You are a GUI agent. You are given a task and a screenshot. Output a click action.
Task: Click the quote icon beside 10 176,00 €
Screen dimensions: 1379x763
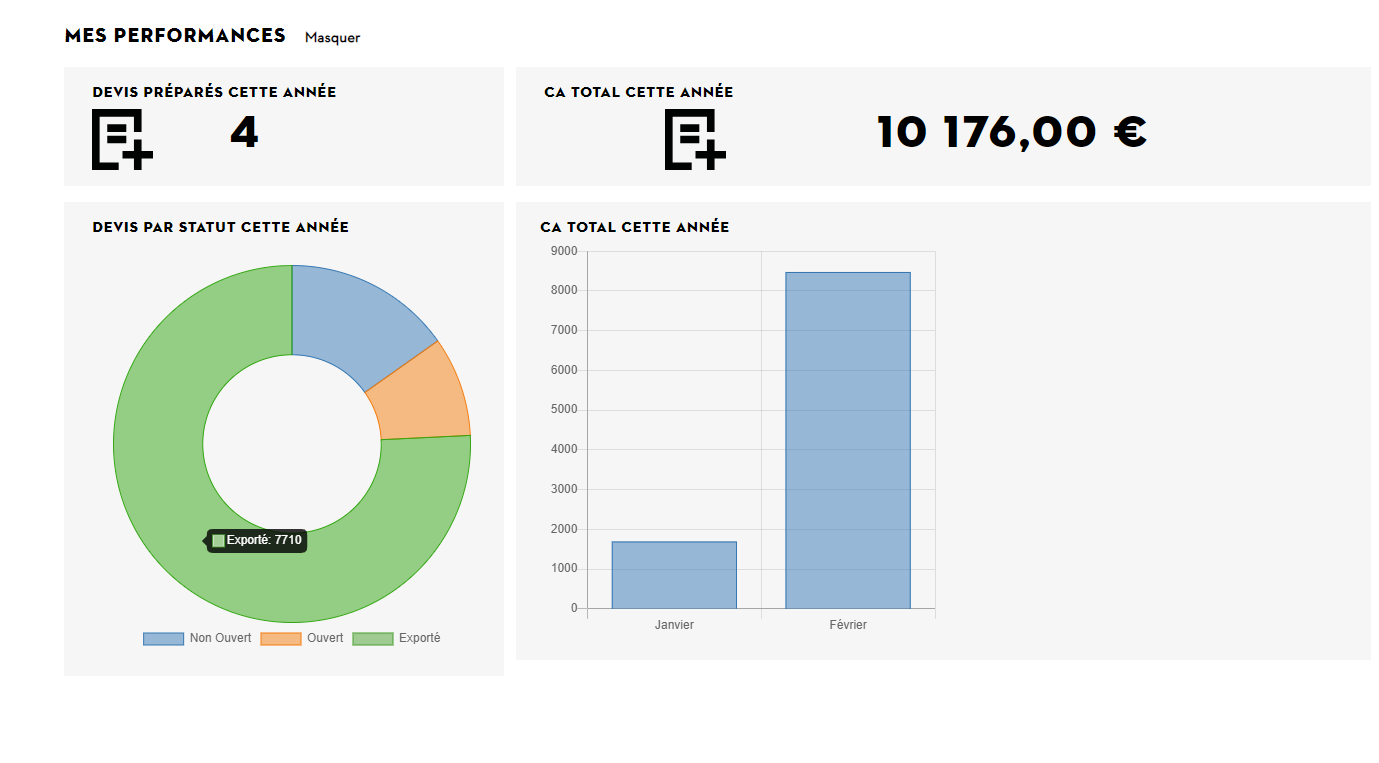(x=695, y=139)
